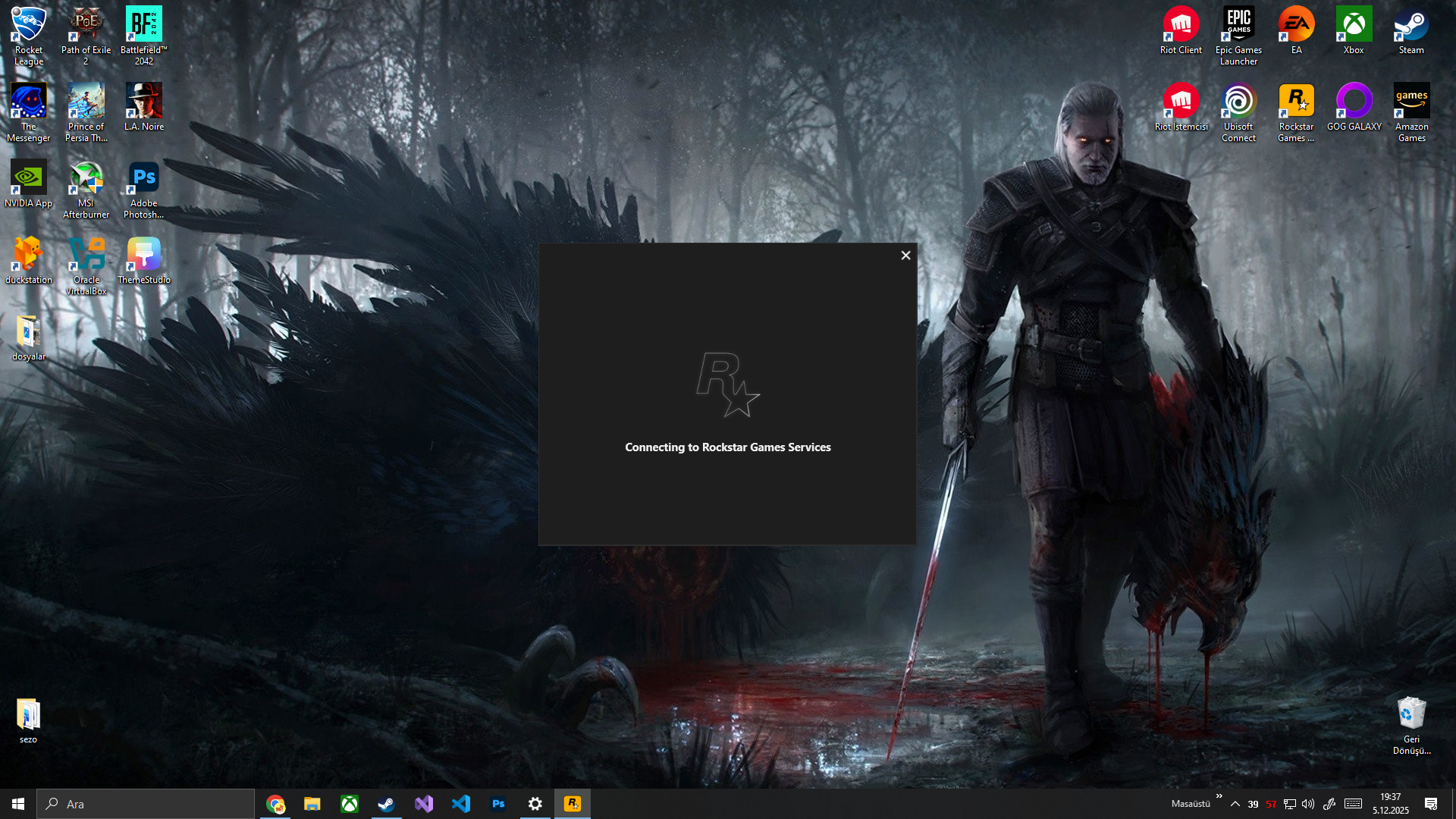This screenshot has height=819, width=1456.
Task: Open the notification center button
Action: 1431,804
